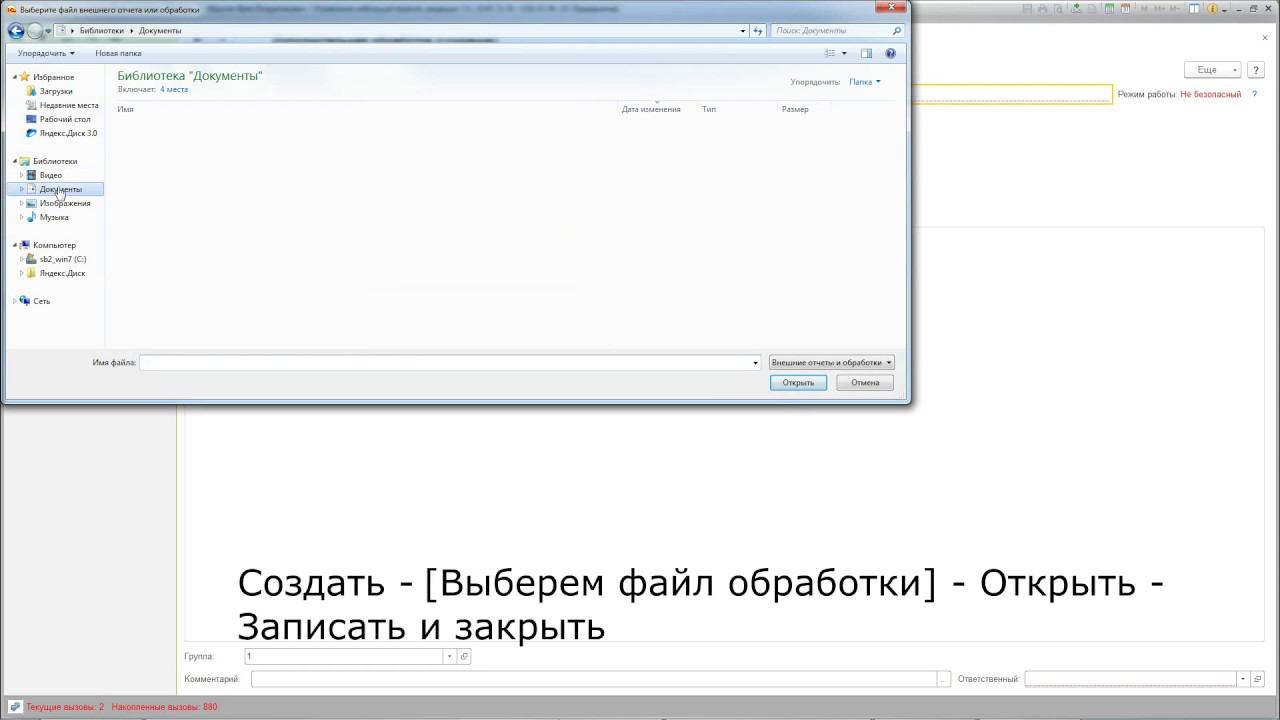This screenshot has height=720, width=1280.
Task: Click the Комментарий input field
Action: coord(593,679)
